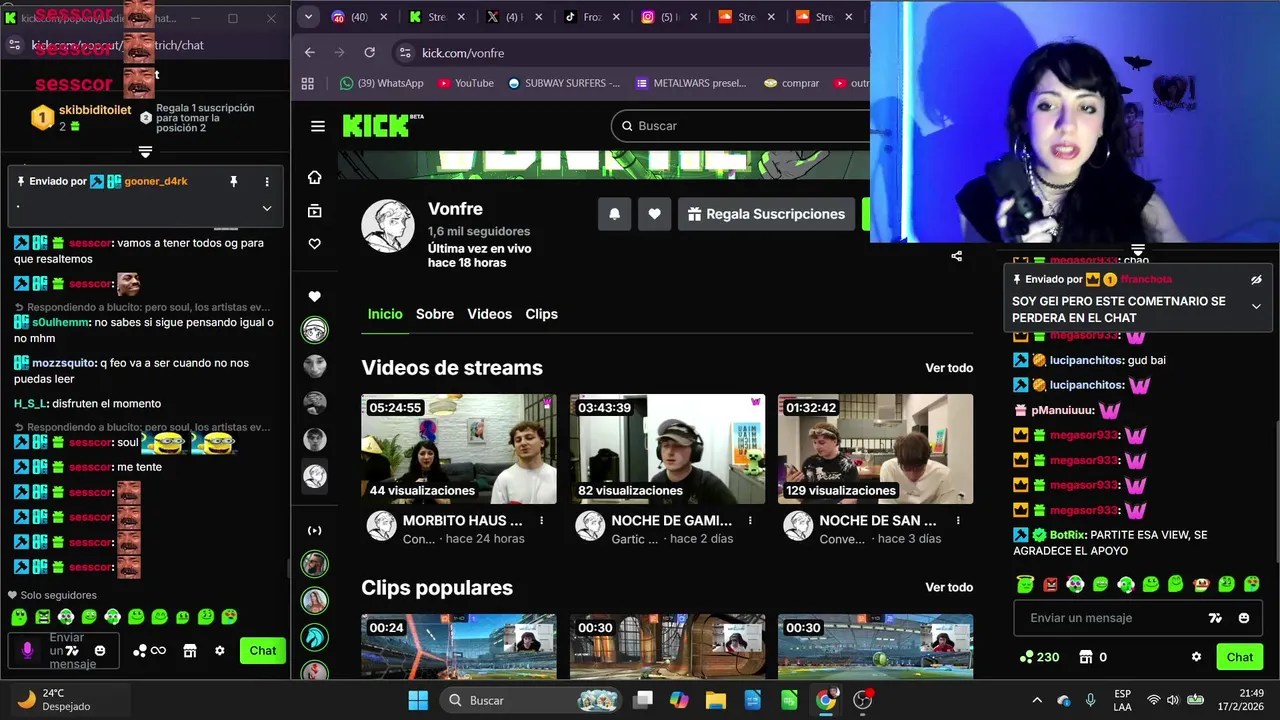The width and height of the screenshot is (1280, 720).
Task: Click site info icon in address bar
Action: (x=405, y=53)
